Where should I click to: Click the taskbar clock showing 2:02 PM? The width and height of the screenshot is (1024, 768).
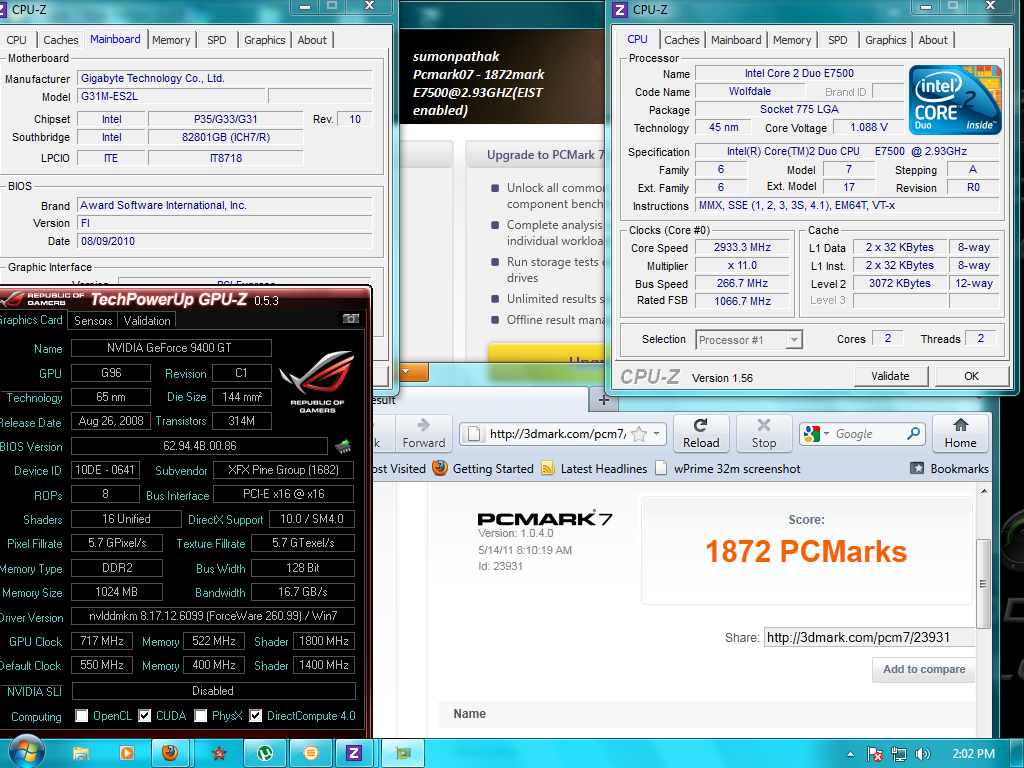tap(973, 754)
